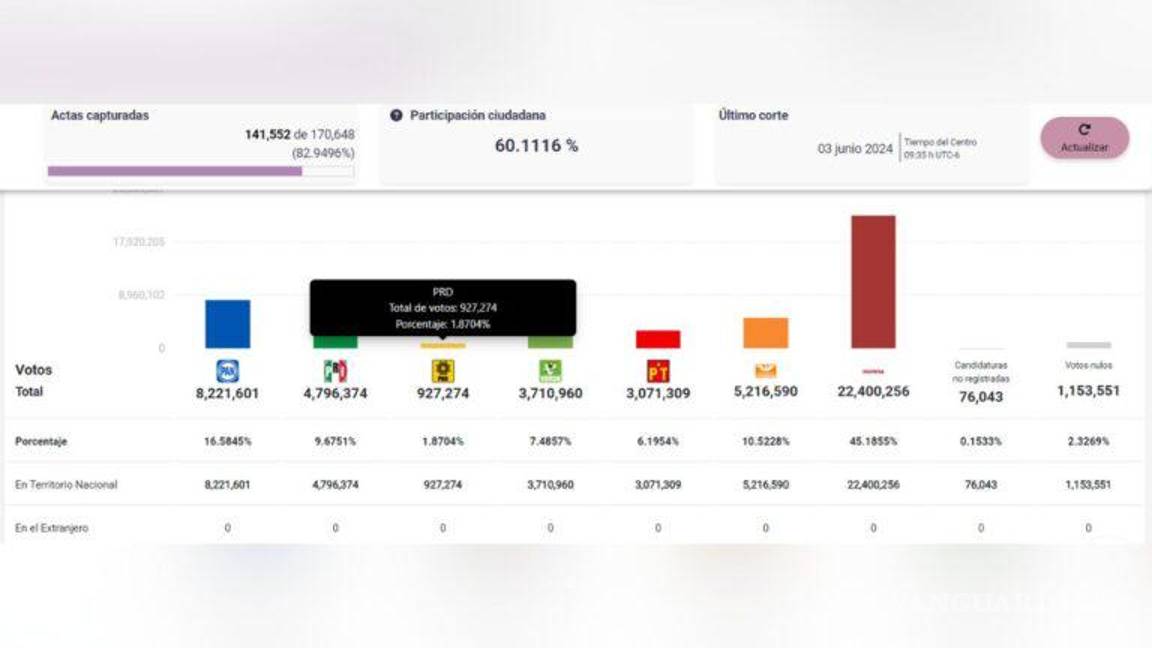
Task: Click the PRI party logo
Action: pos(335,371)
